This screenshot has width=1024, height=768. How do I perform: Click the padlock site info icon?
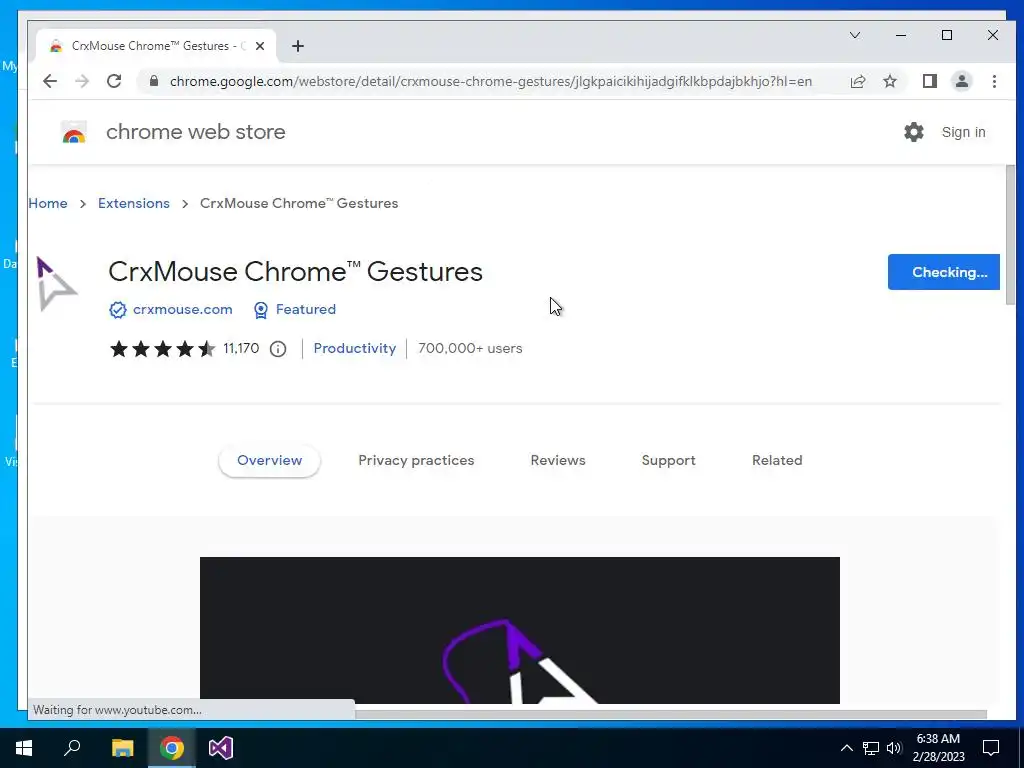coord(154,81)
